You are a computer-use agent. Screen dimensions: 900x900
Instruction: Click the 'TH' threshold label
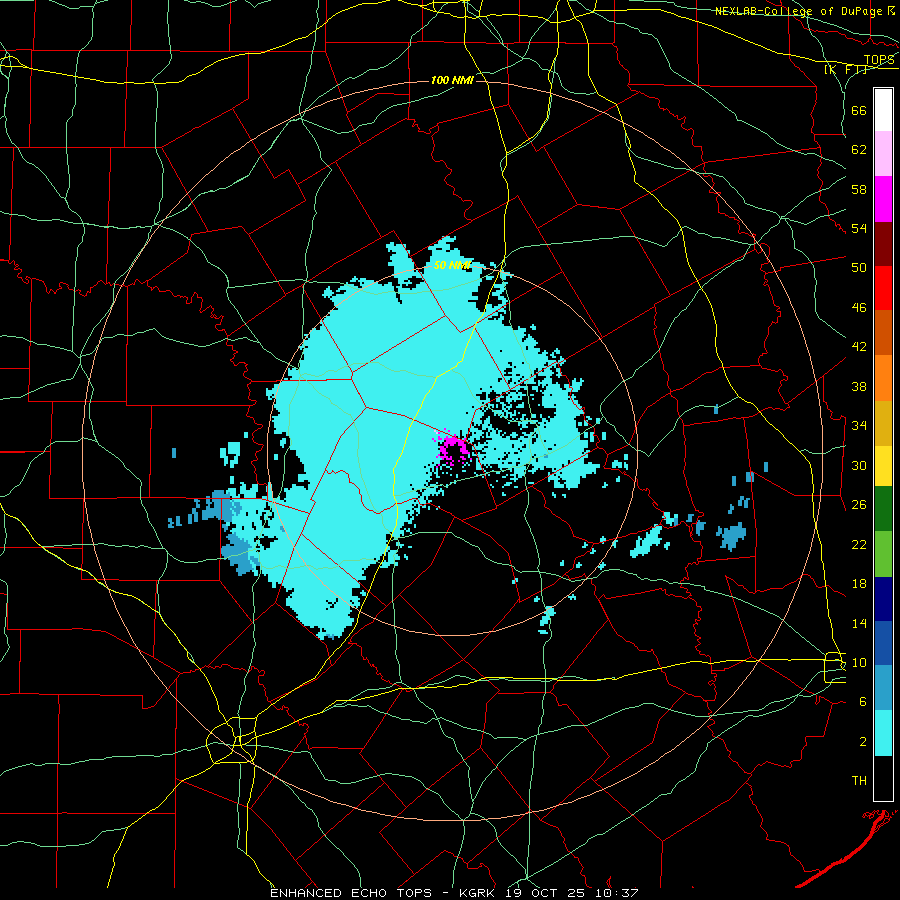859,781
